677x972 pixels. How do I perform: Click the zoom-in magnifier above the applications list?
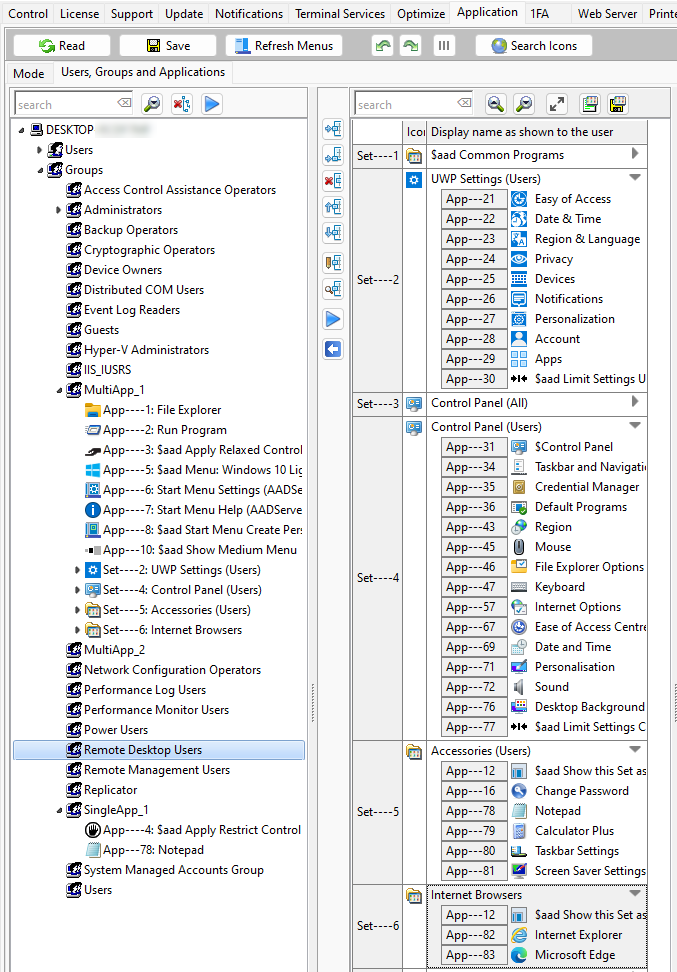(x=495, y=104)
